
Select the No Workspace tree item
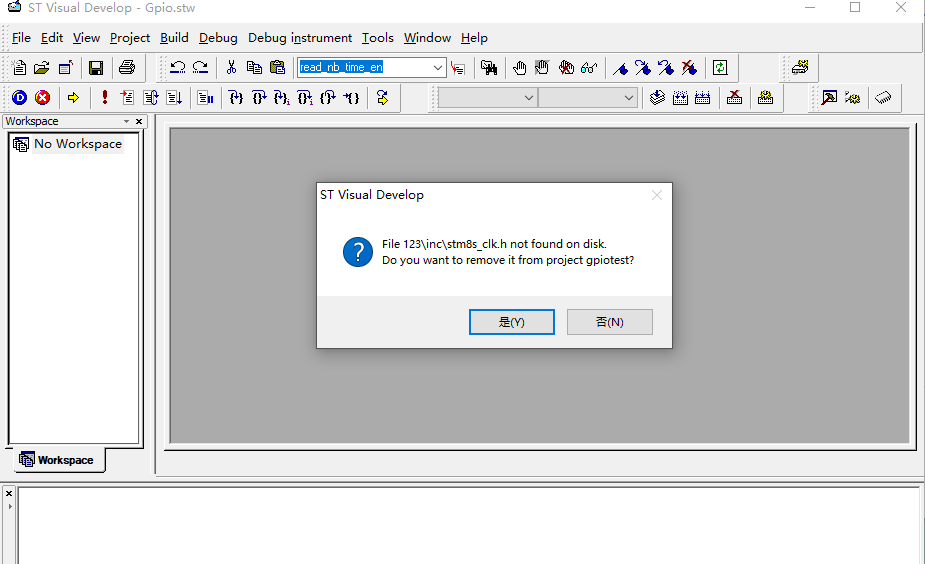(78, 144)
